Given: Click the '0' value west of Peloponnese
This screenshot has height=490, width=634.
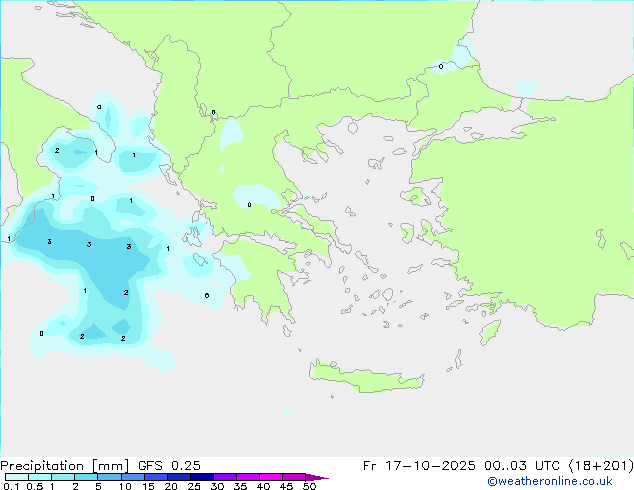Looking at the screenshot, I should click(x=207, y=296).
